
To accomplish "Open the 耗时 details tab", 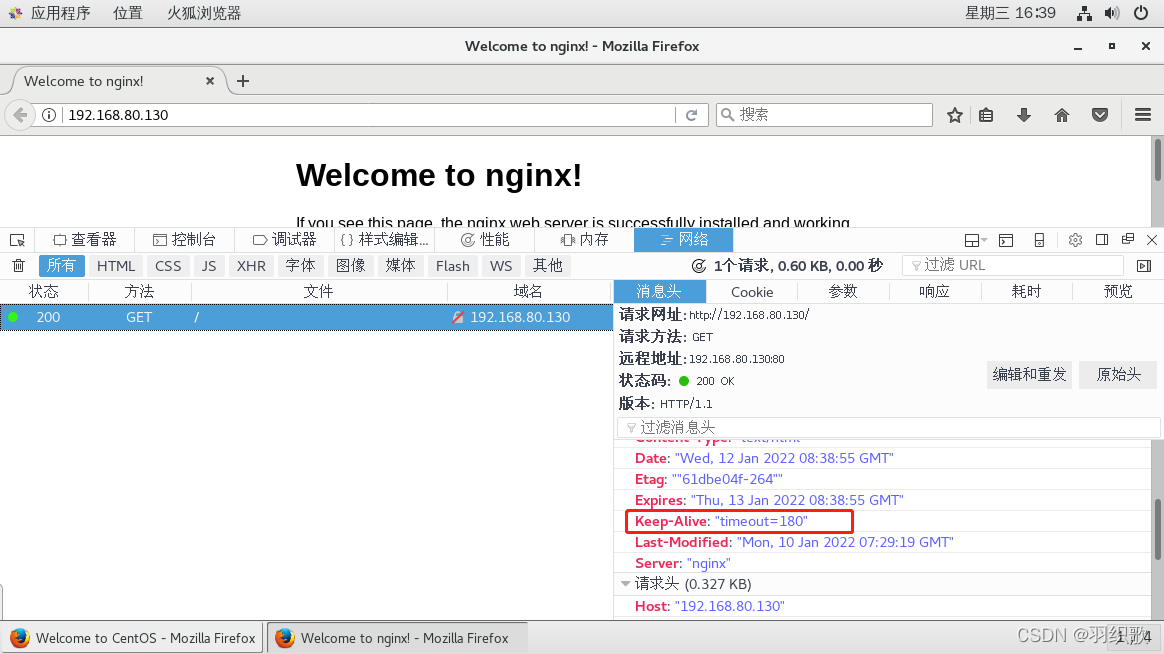I will [x=1027, y=292].
